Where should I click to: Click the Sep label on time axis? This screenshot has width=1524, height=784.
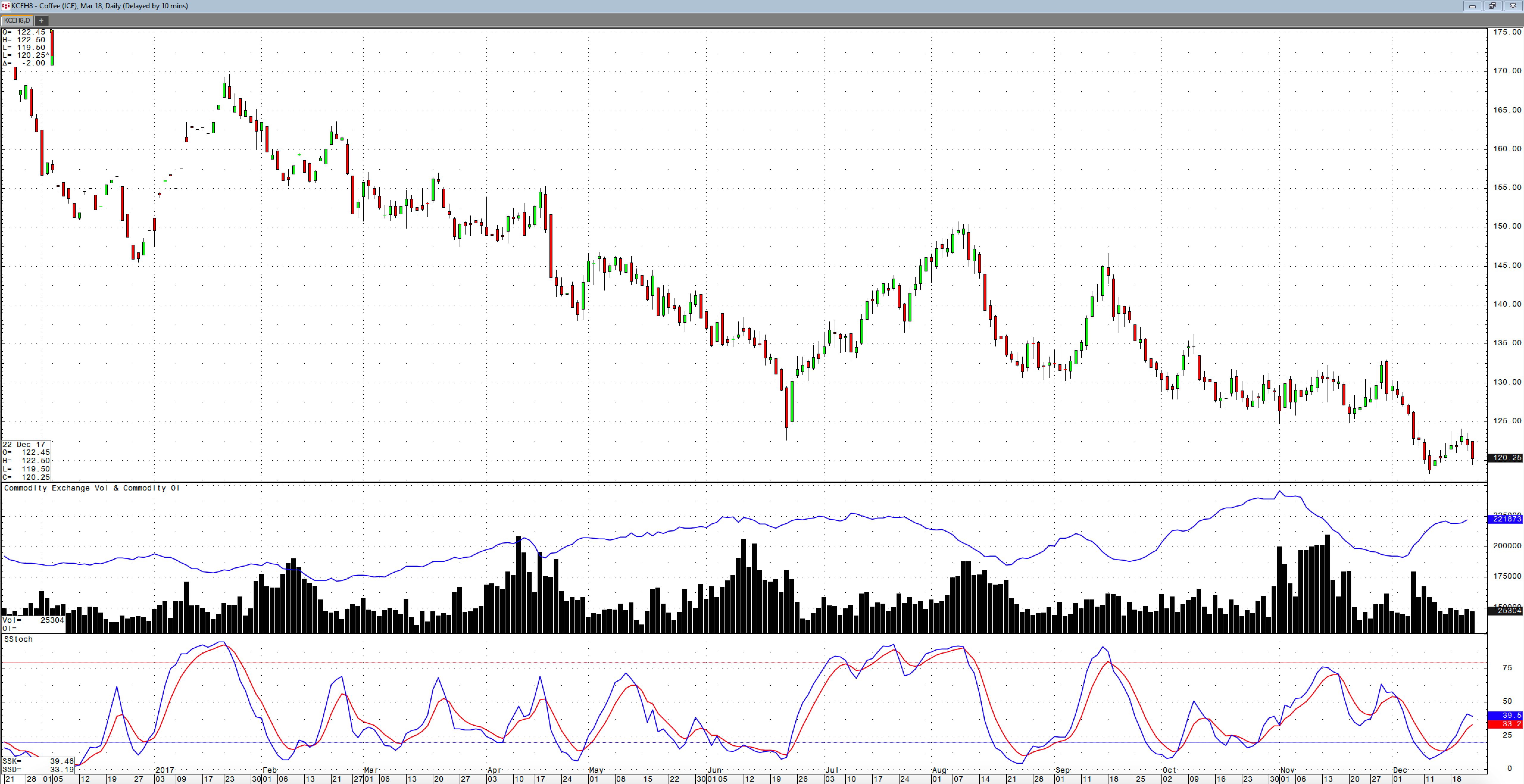pyautogui.click(x=1063, y=770)
